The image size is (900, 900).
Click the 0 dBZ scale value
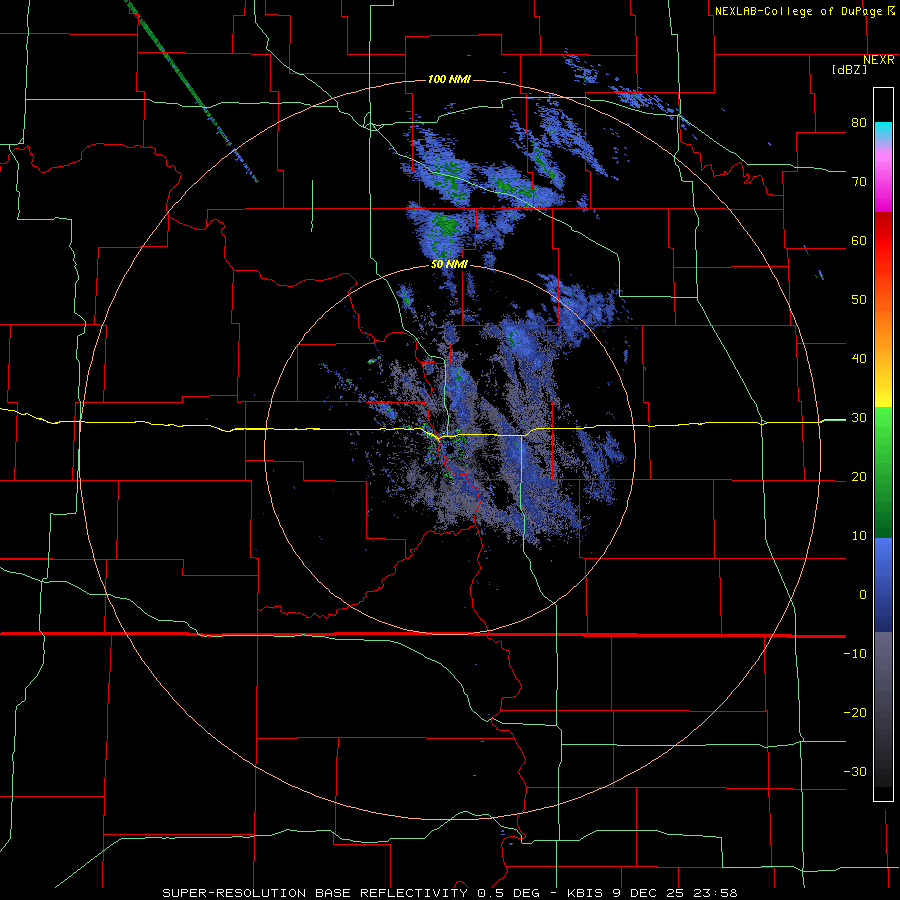pos(863,595)
